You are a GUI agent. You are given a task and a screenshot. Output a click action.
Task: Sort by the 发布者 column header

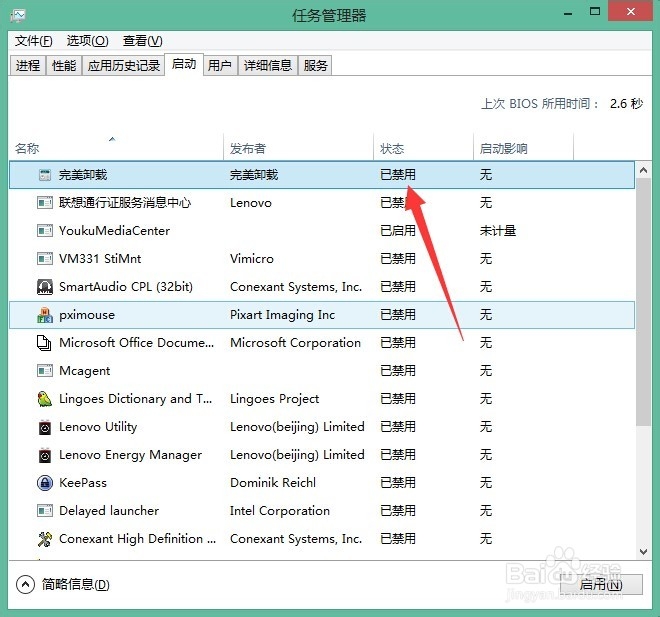tap(298, 148)
